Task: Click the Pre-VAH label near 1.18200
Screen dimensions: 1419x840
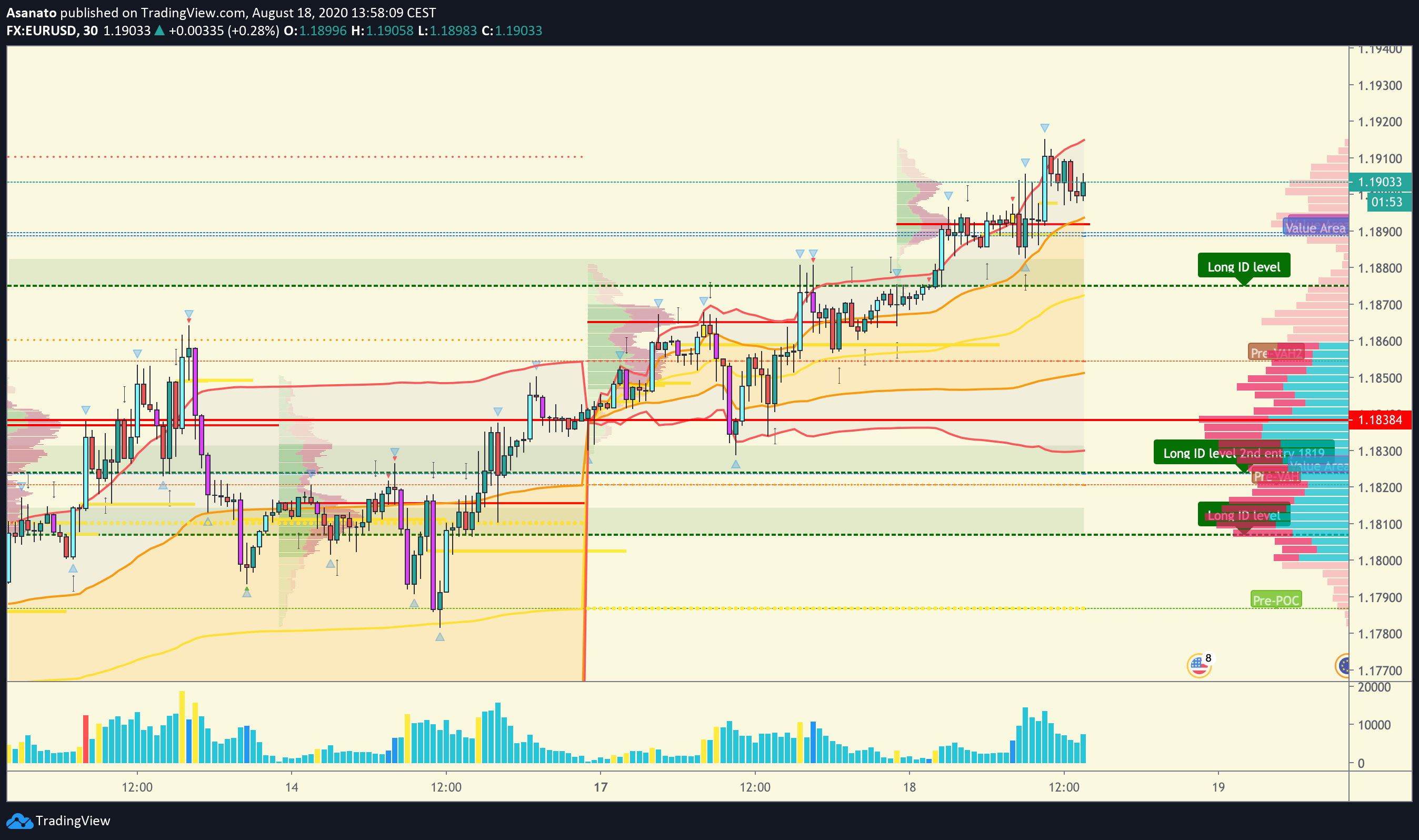Action: click(1276, 476)
